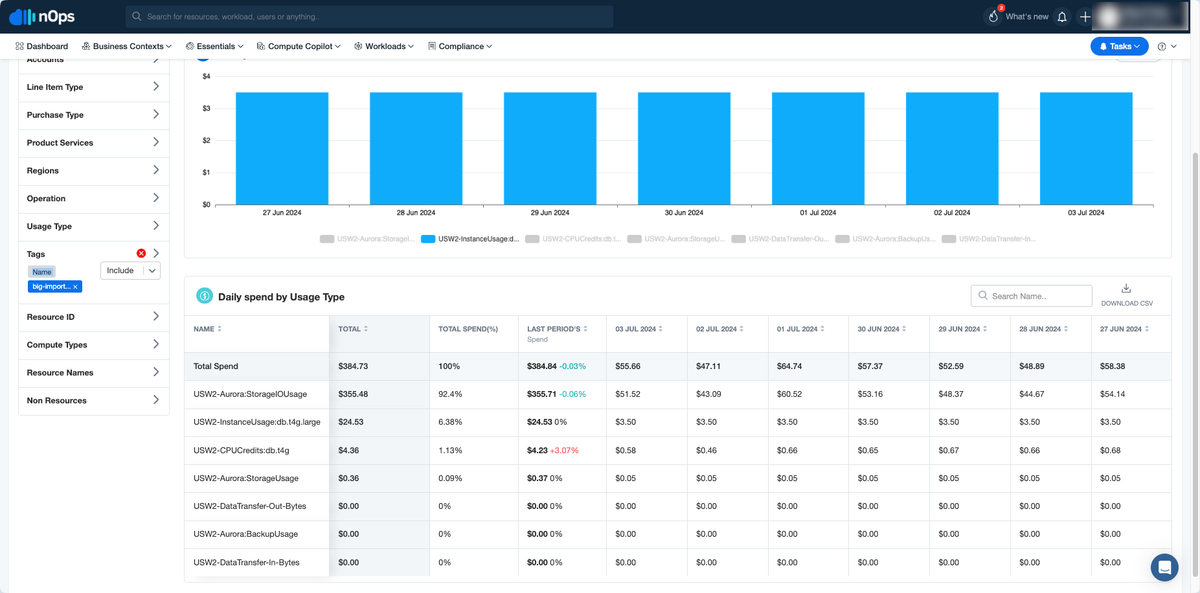
Task: Click the Download CSV icon
Action: coord(1126,289)
